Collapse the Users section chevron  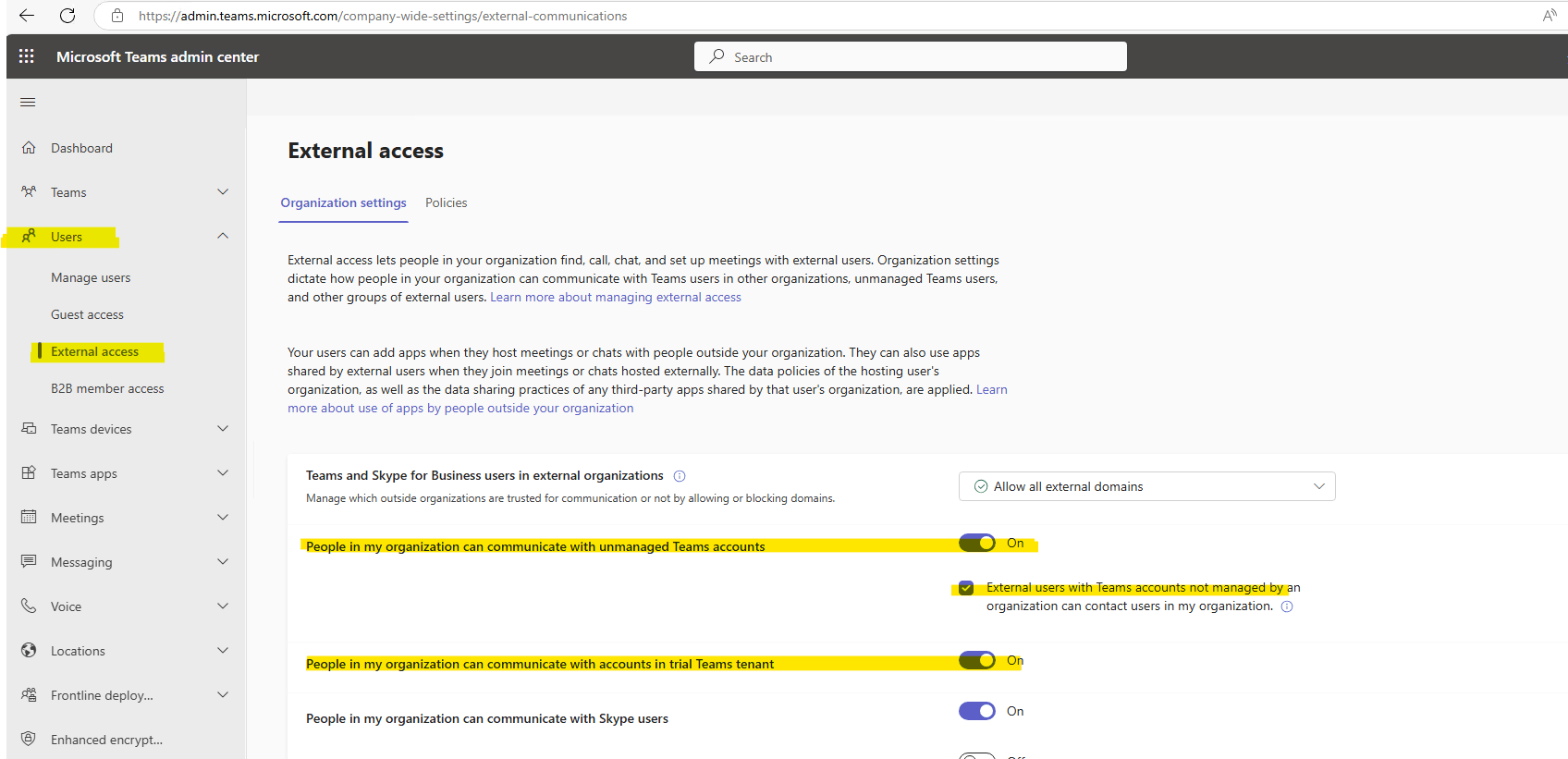point(223,237)
